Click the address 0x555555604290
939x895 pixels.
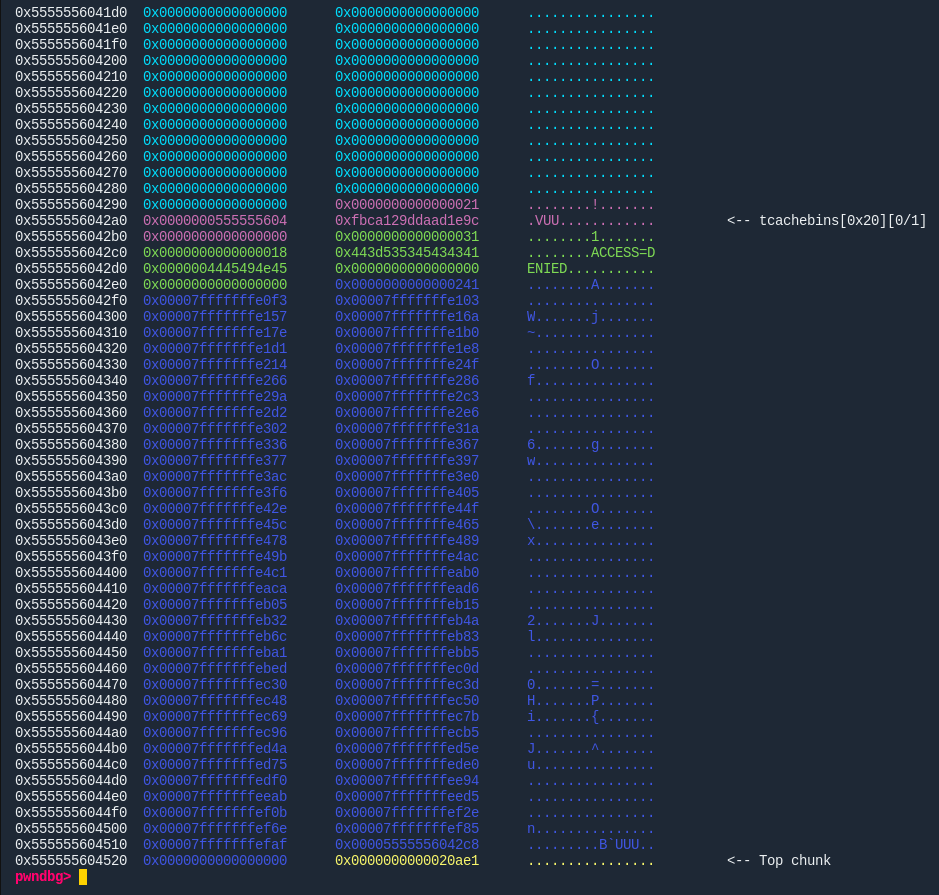[x=71, y=204]
